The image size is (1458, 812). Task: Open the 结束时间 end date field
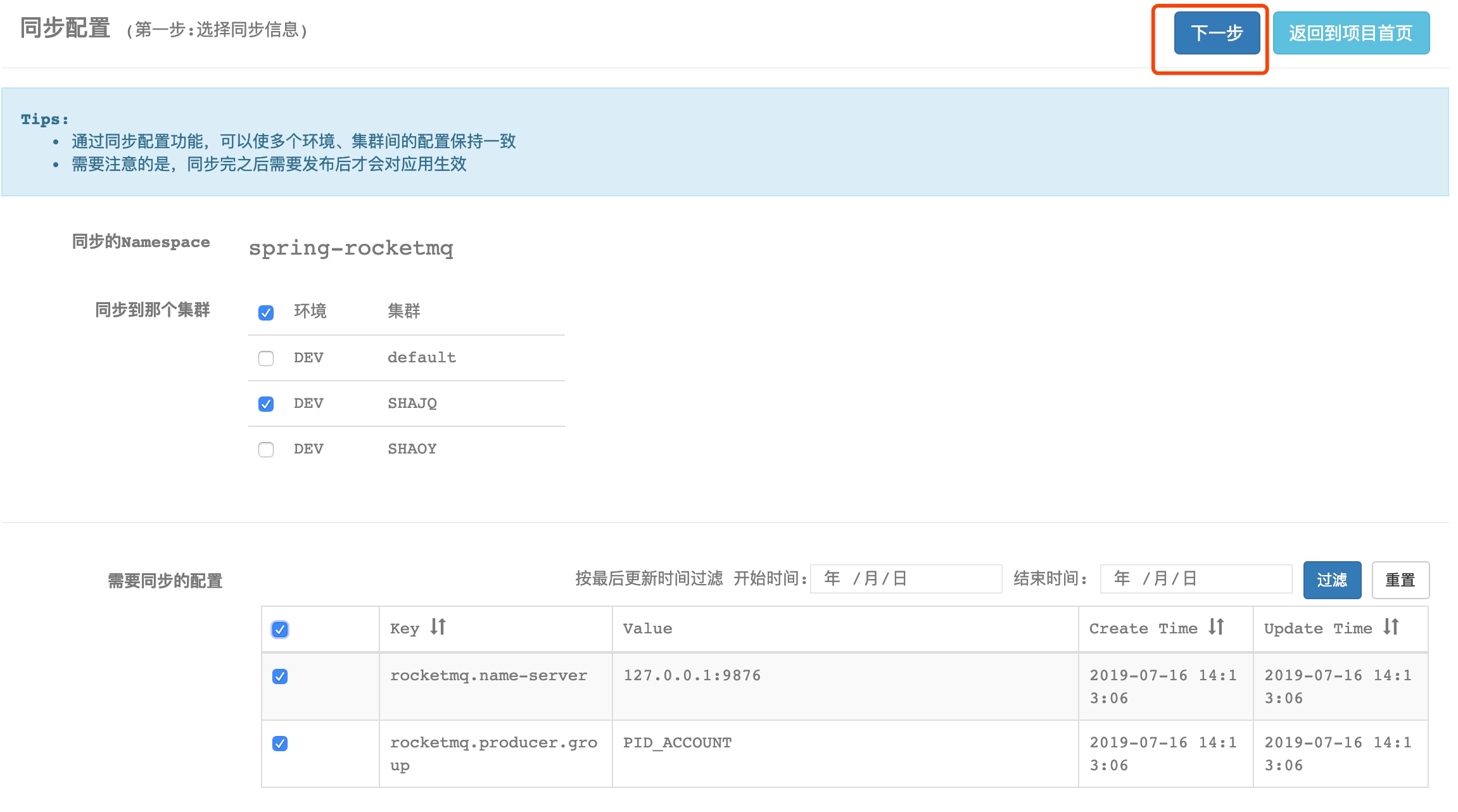click(1196, 579)
